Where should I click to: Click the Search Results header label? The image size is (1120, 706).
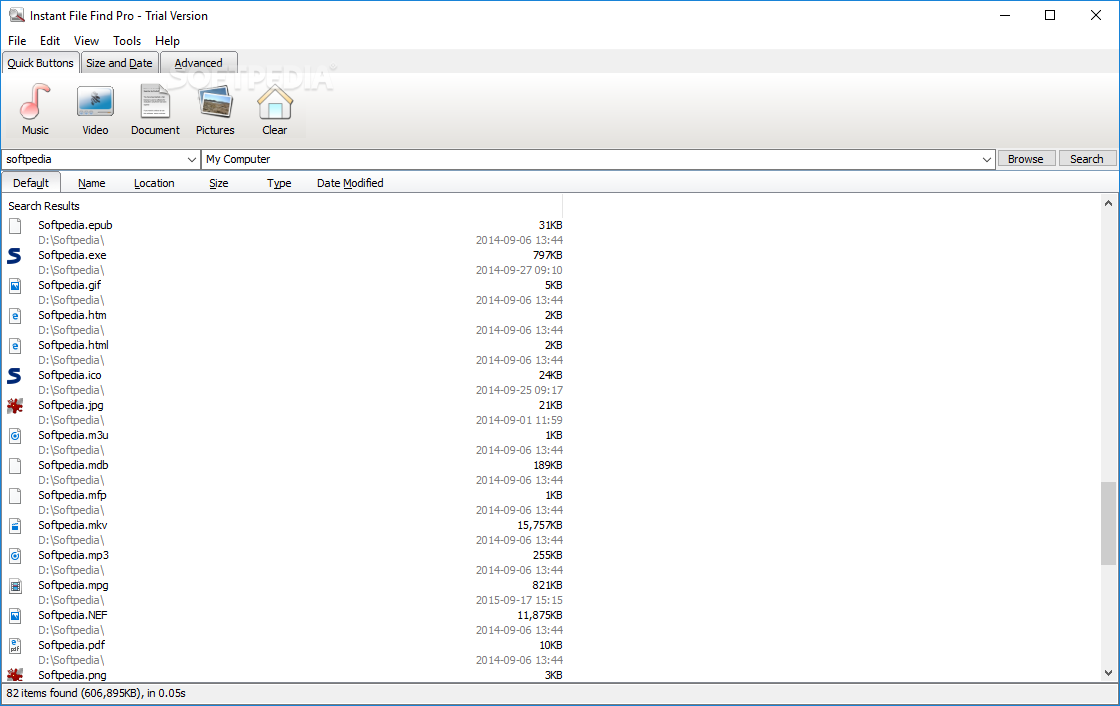pos(44,206)
